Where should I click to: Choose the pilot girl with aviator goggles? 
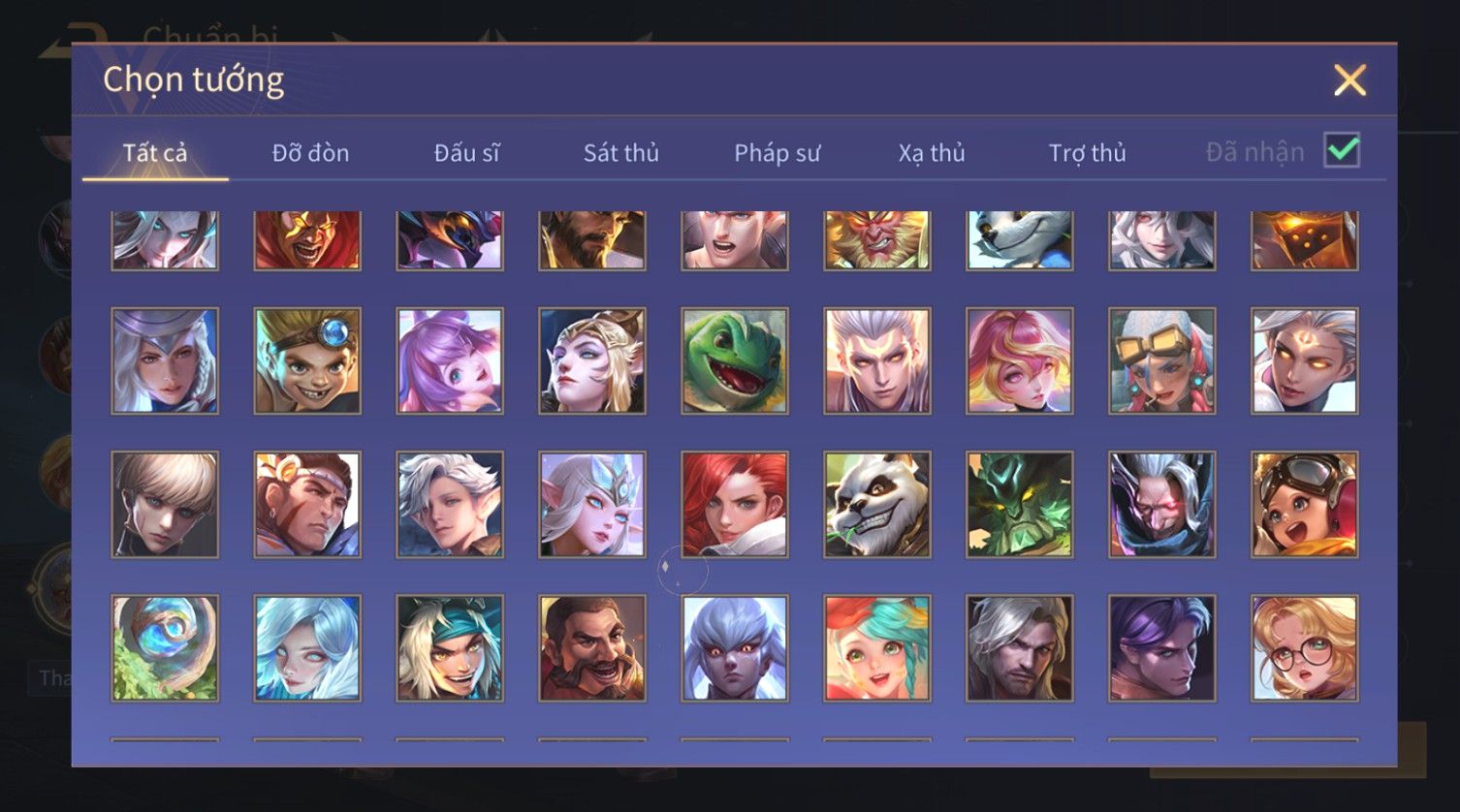point(1304,505)
